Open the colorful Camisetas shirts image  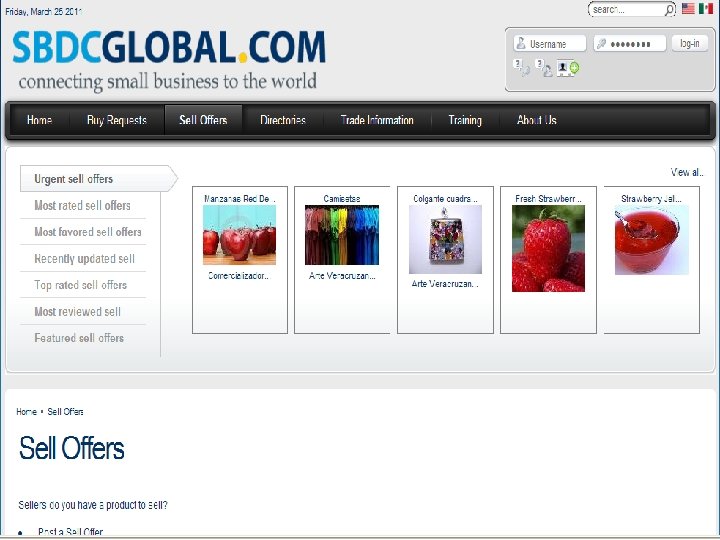(342, 235)
